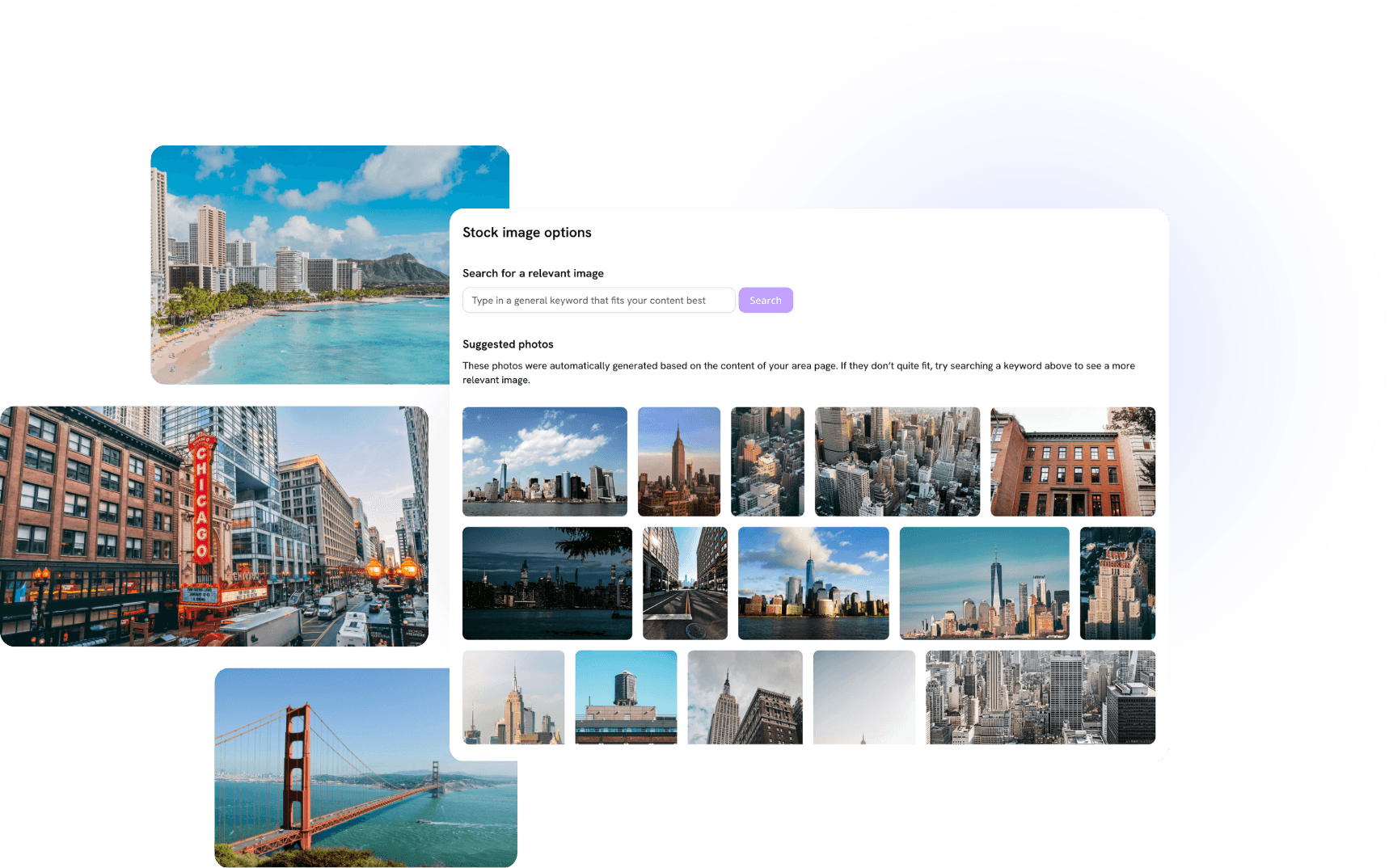This screenshot has height=868, width=1389.
Task: Choose the nighttime city skyline photo
Action: point(547,583)
